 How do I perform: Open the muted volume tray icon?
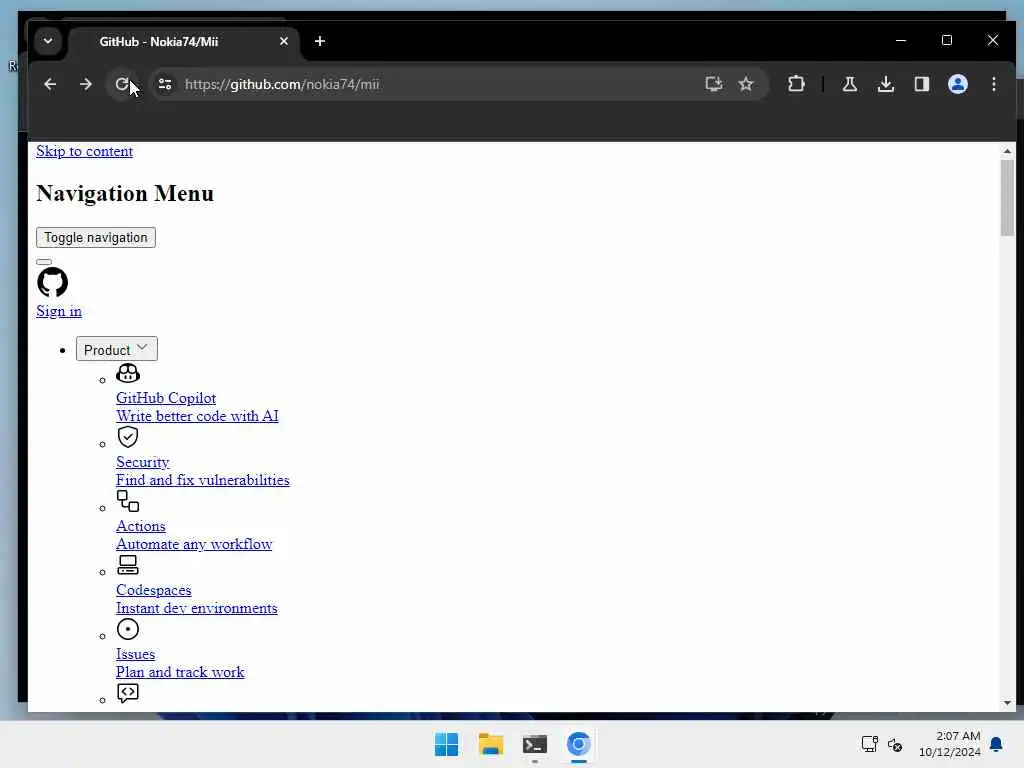[x=895, y=744]
